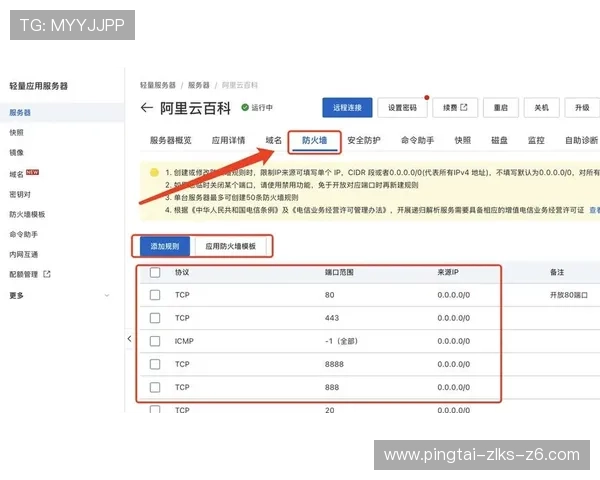Click the 应用防火墙模板 button
Screen dimensions: 600x480
tap(231, 246)
